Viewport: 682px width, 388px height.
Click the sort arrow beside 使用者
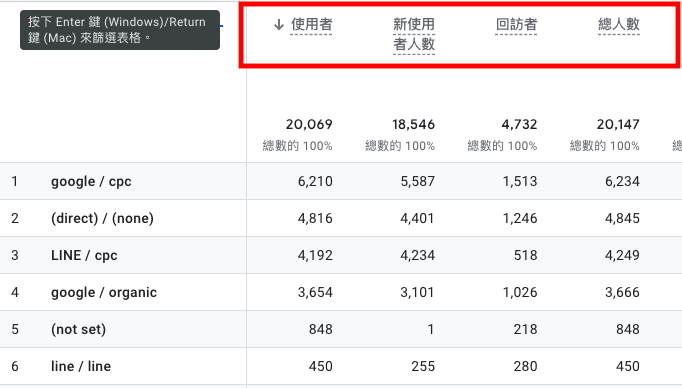[x=279, y=25]
